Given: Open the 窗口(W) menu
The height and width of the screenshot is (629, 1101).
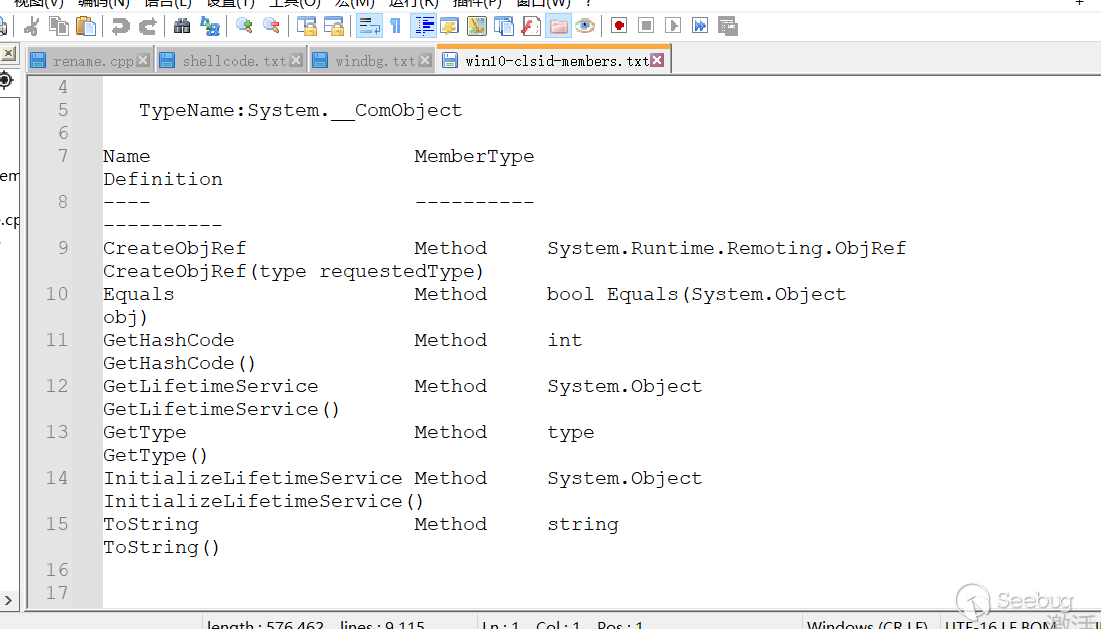Looking at the screenshot, I should (x=542, y=4).
